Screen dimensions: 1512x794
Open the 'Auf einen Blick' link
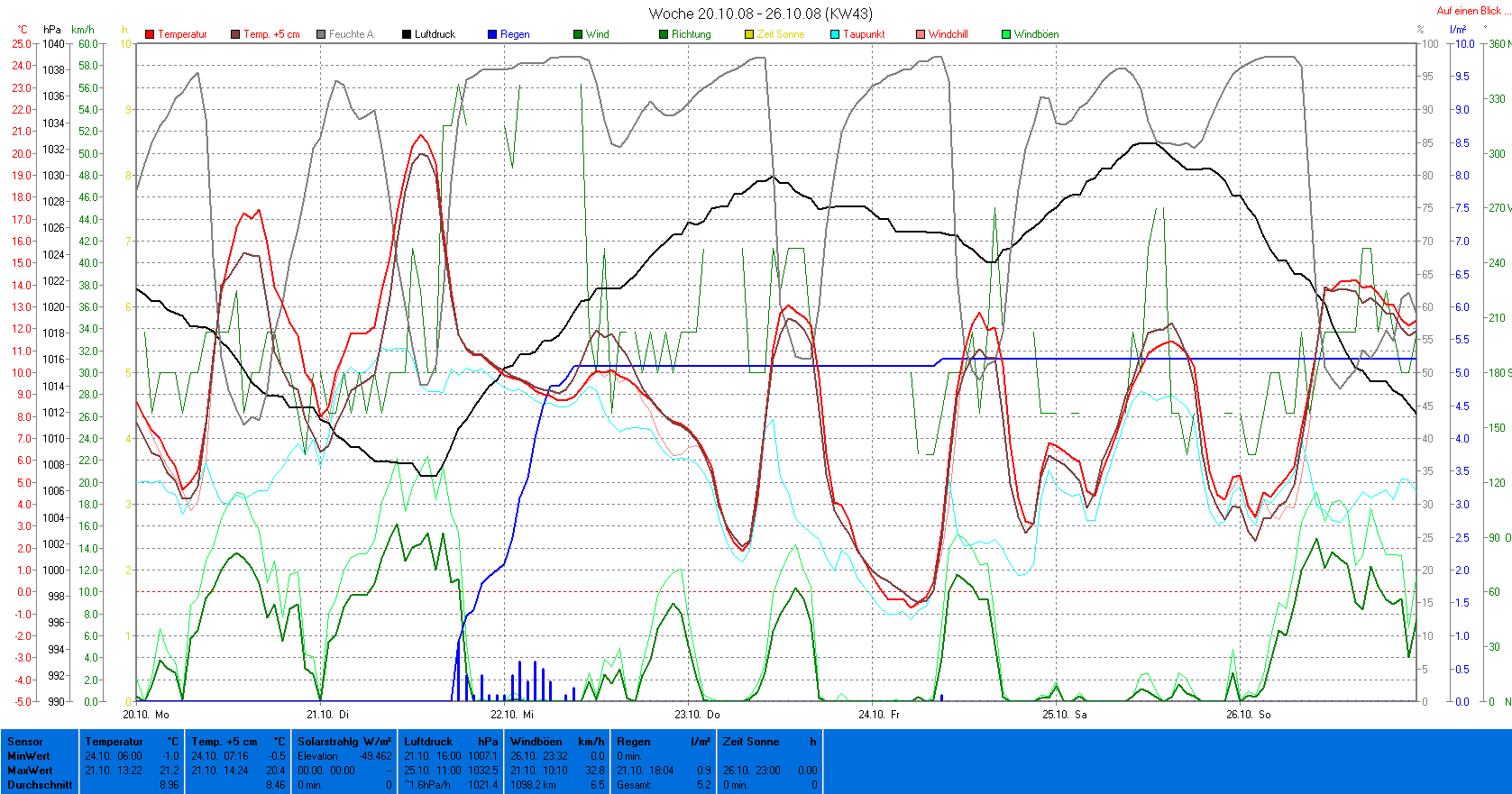[x=1468, y=11]
